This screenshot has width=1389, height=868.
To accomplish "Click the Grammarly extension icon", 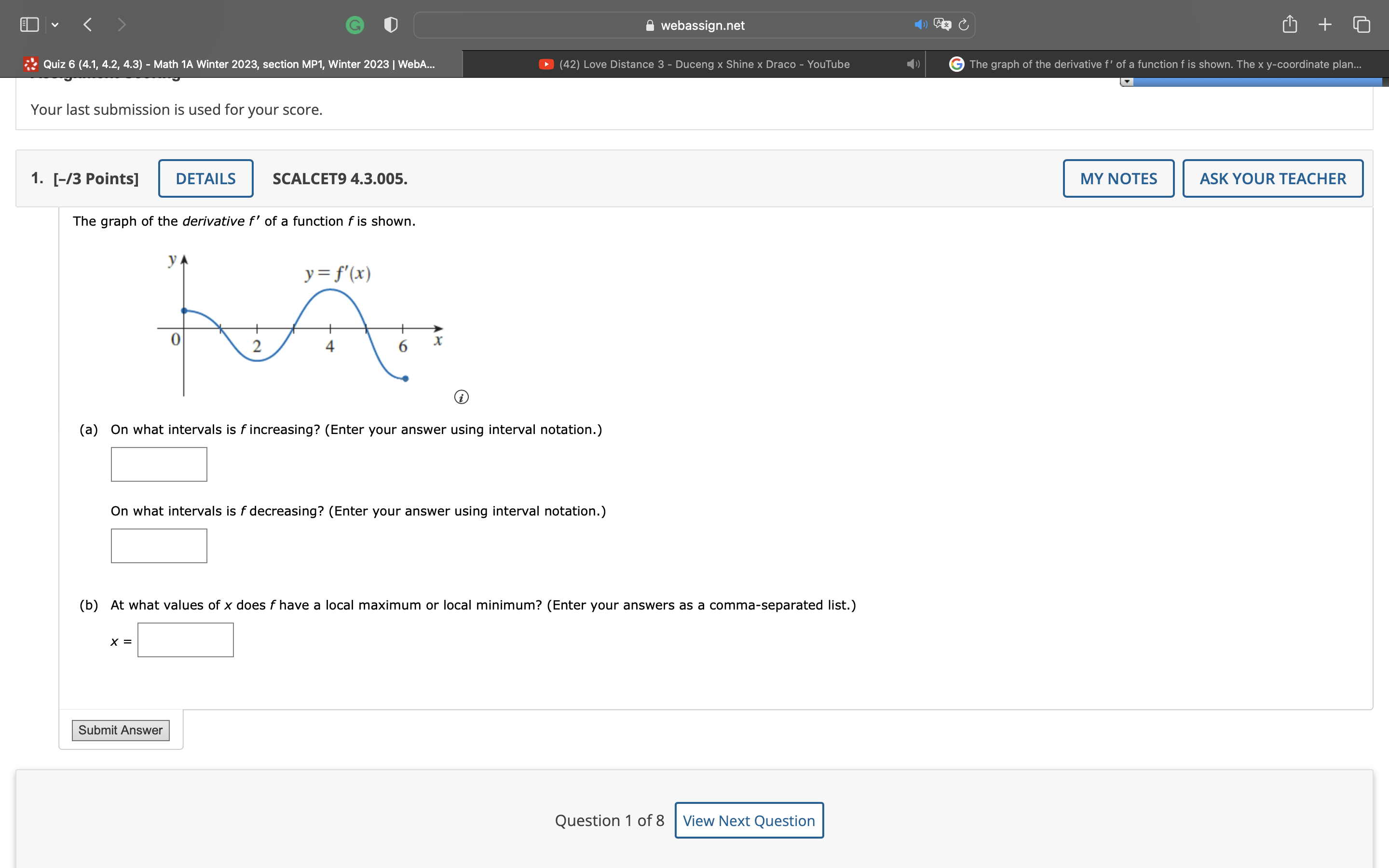I will click(354, 24).
